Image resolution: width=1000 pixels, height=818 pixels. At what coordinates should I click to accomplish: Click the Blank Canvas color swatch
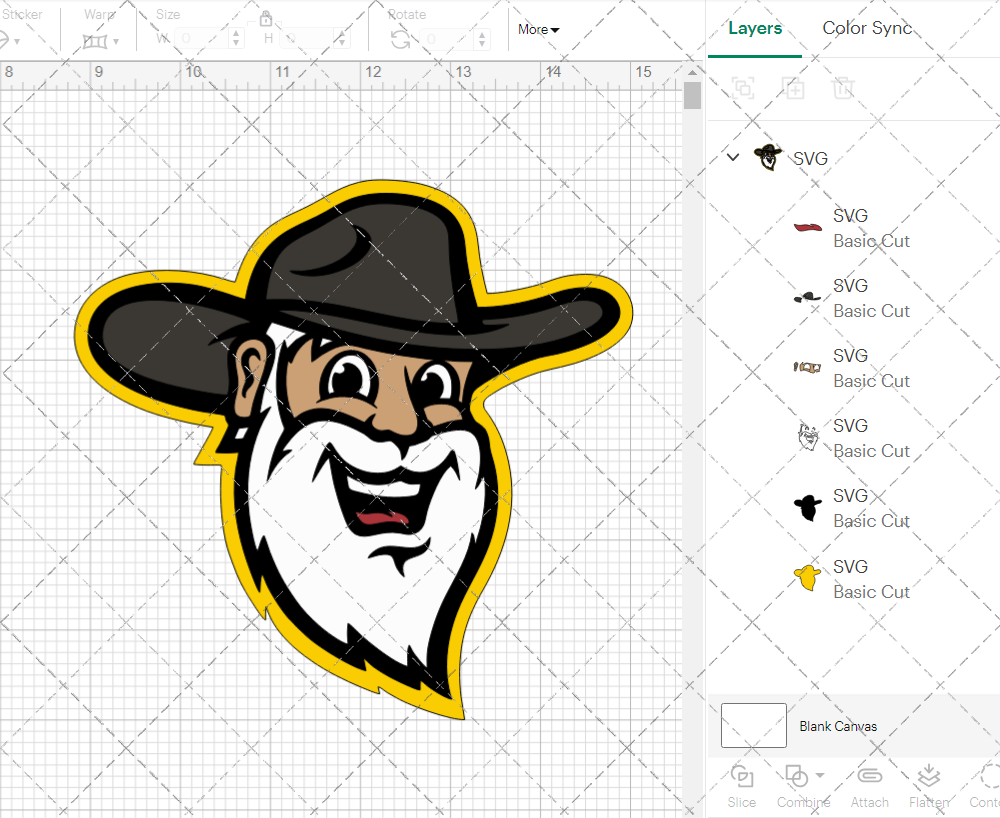[753, 725]
